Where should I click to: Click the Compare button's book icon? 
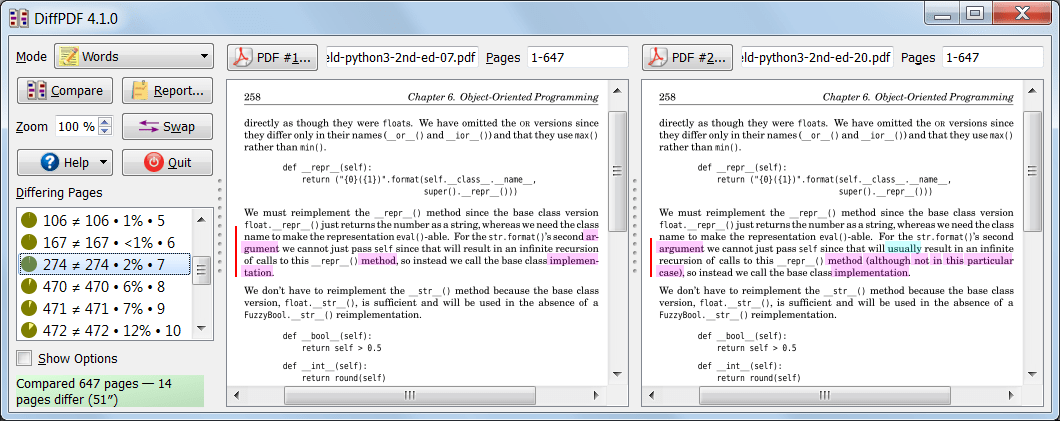click(37, 91)
